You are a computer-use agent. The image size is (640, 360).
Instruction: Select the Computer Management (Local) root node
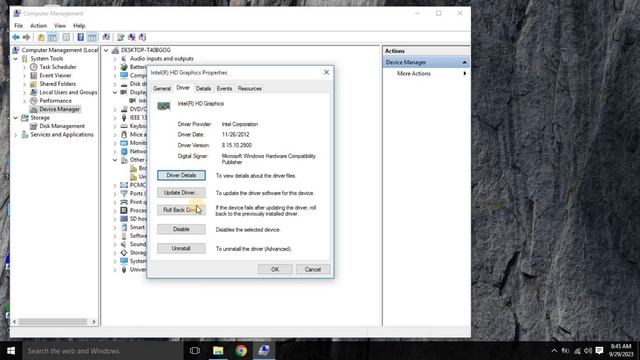pyautogui.click(x=60, y=50)
